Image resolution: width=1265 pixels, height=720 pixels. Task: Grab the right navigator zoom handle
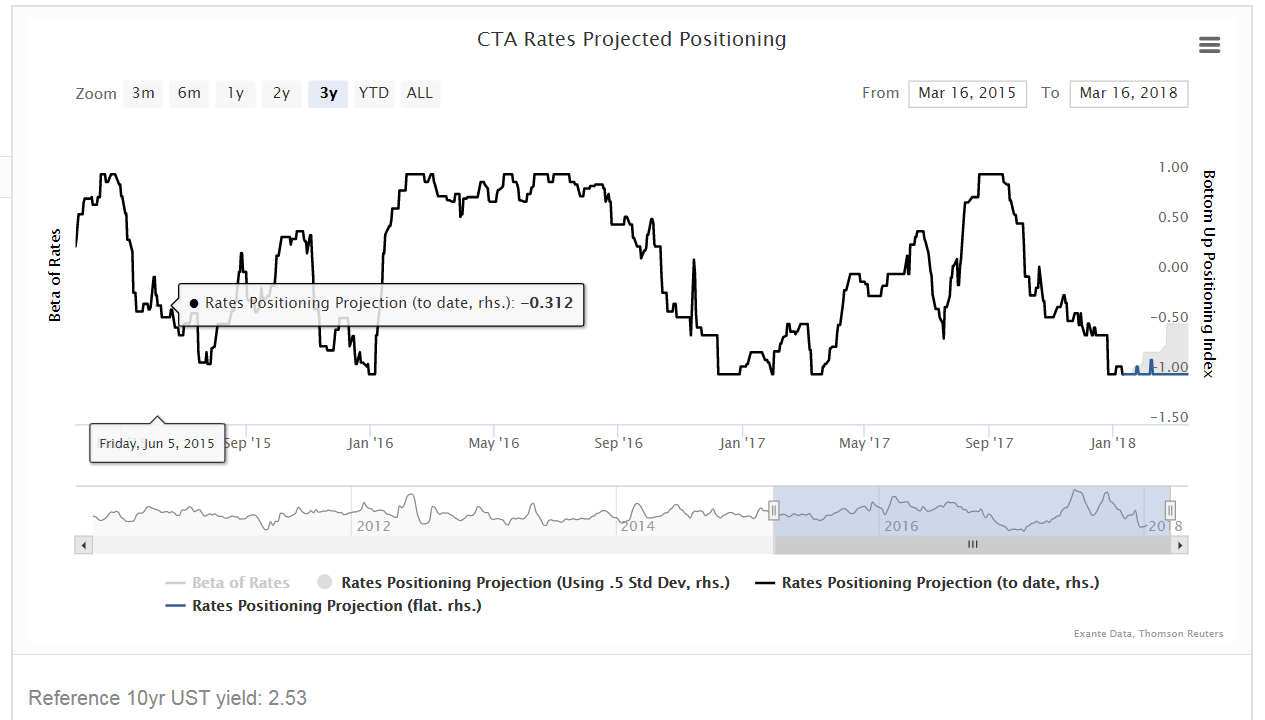(1170, 510)
